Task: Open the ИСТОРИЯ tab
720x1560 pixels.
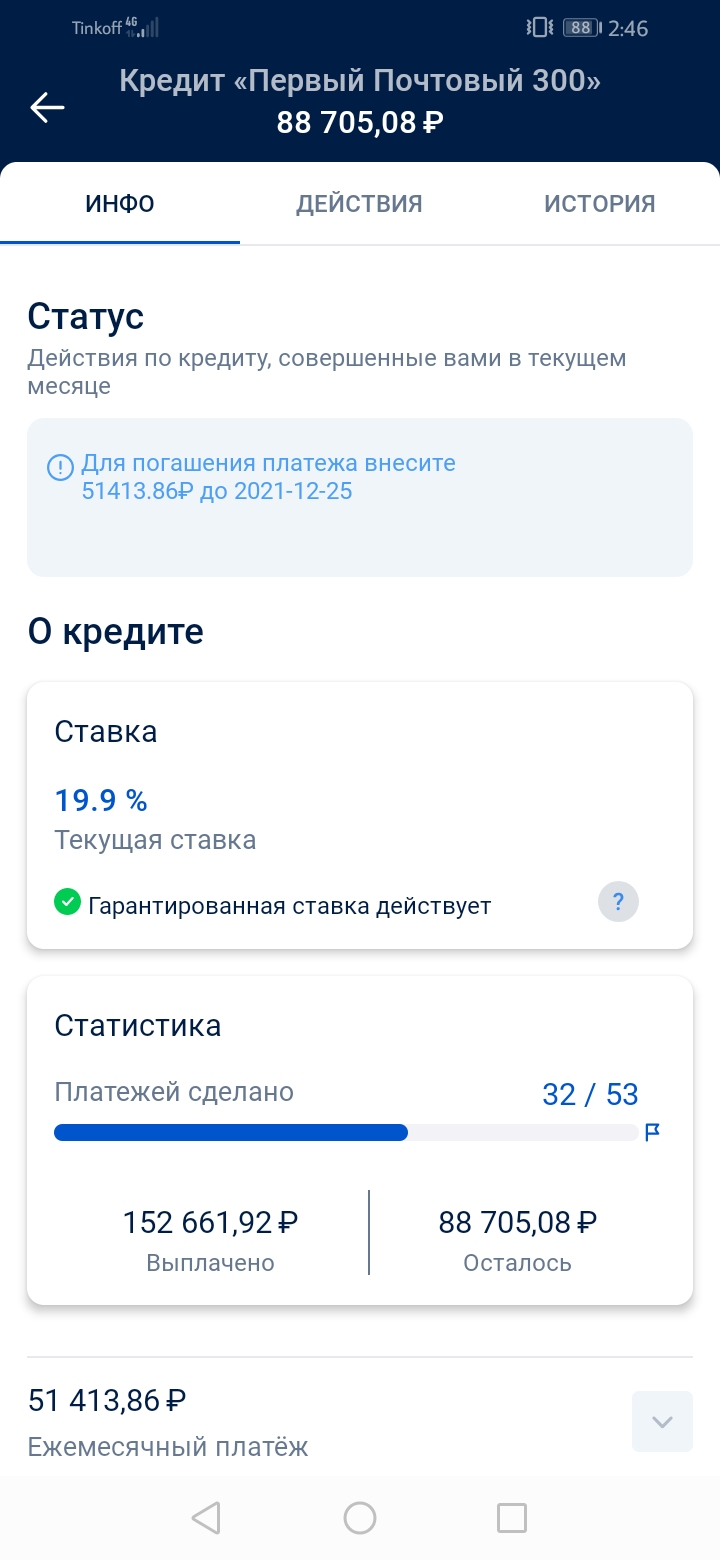Action: pos(599,204)
